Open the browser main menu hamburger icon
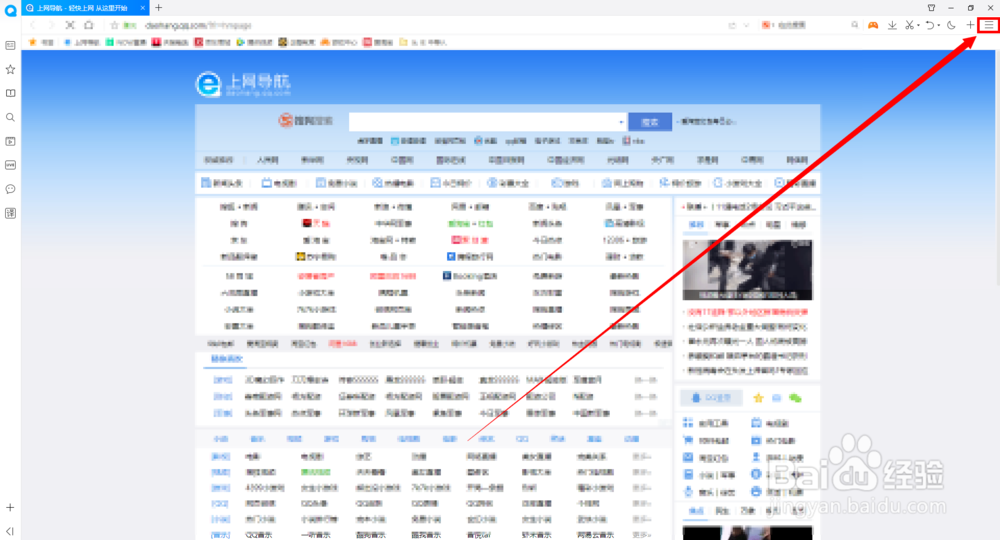Viewport: 1000px width, 540px height. click(x=989, y=25)
